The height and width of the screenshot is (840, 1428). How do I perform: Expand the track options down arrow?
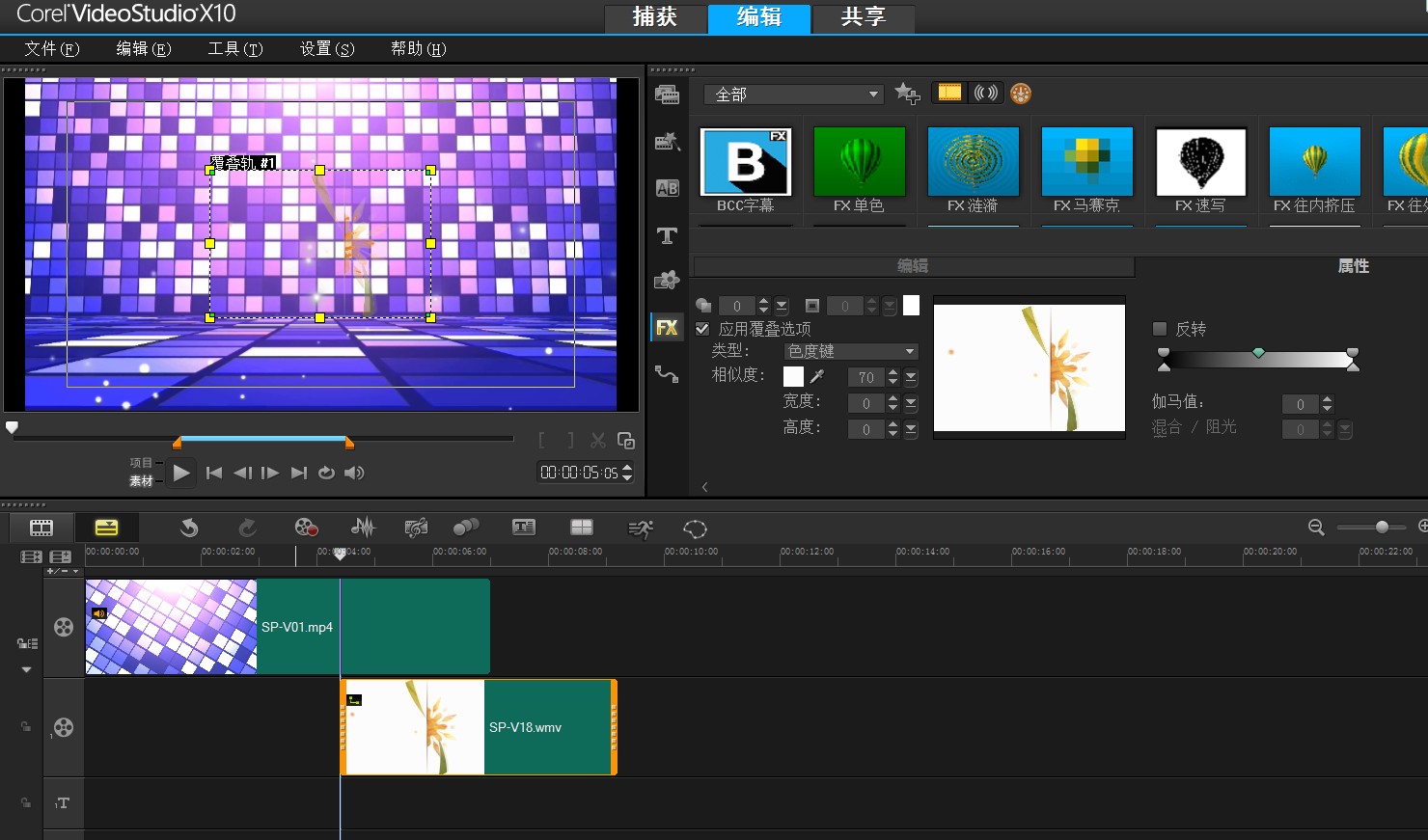coord(26,669)
